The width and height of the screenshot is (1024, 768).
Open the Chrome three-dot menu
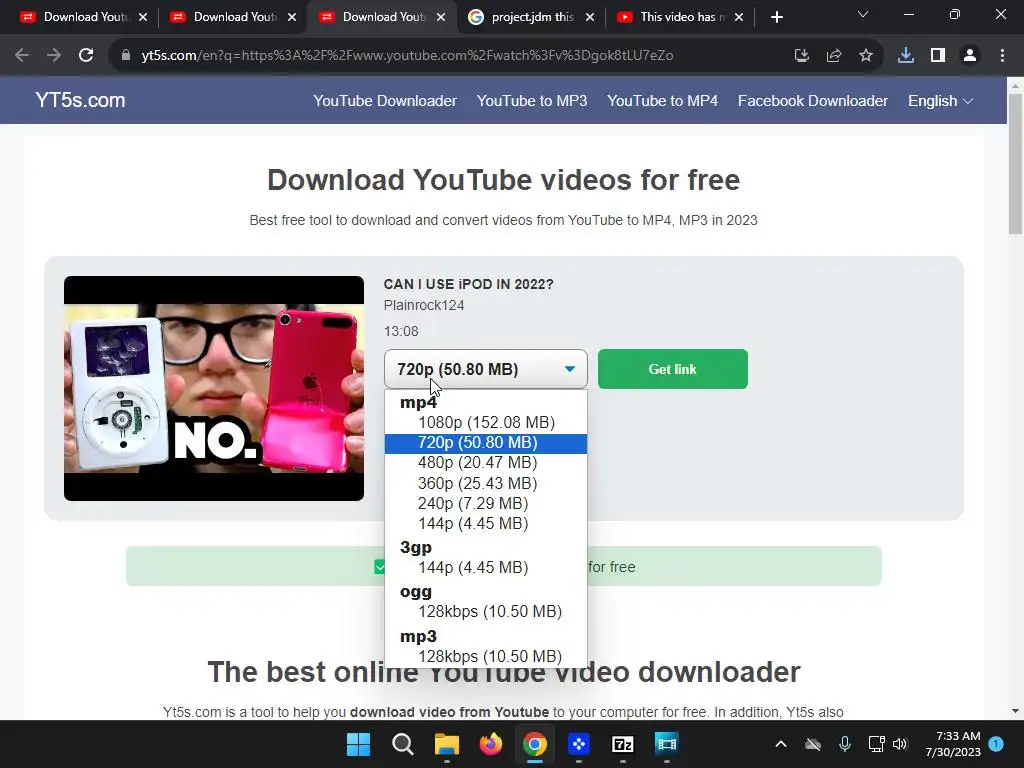pos(1002,56)
